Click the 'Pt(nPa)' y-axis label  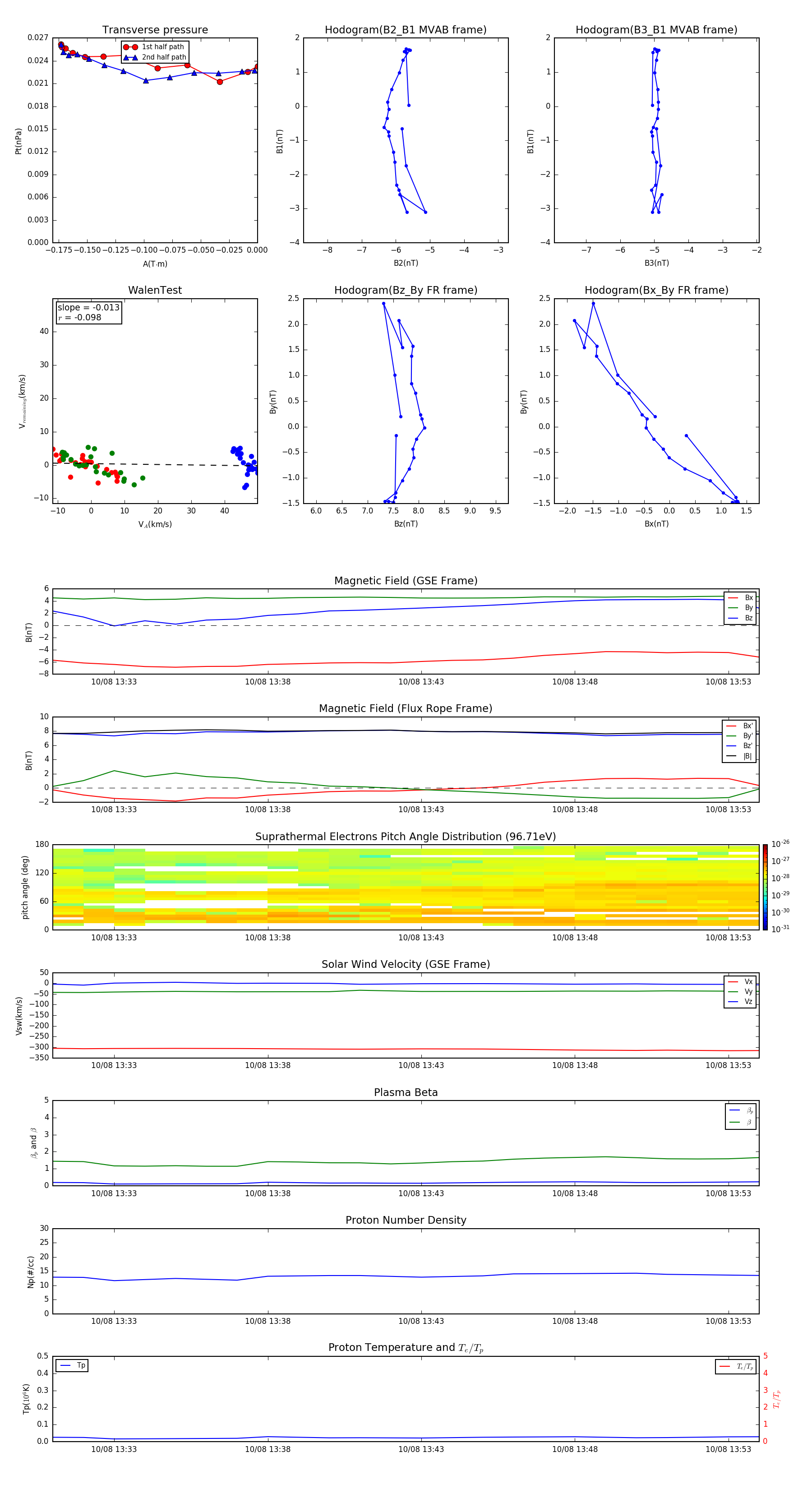coord(18,140)
